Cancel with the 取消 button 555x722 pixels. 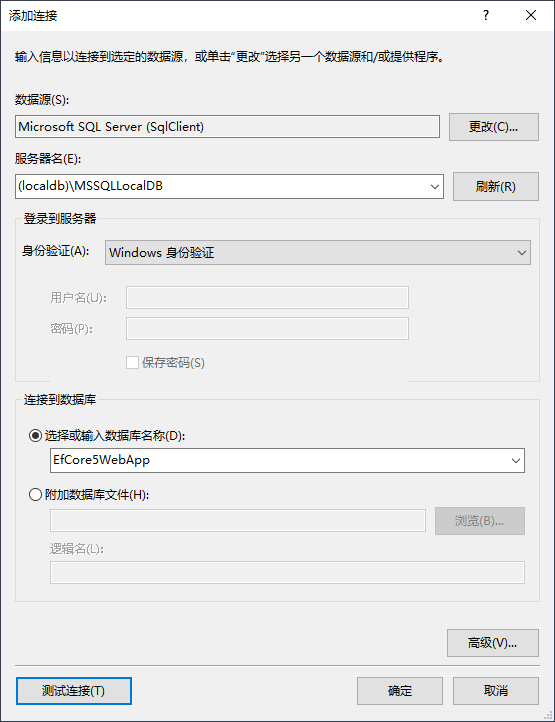(496, 691)
